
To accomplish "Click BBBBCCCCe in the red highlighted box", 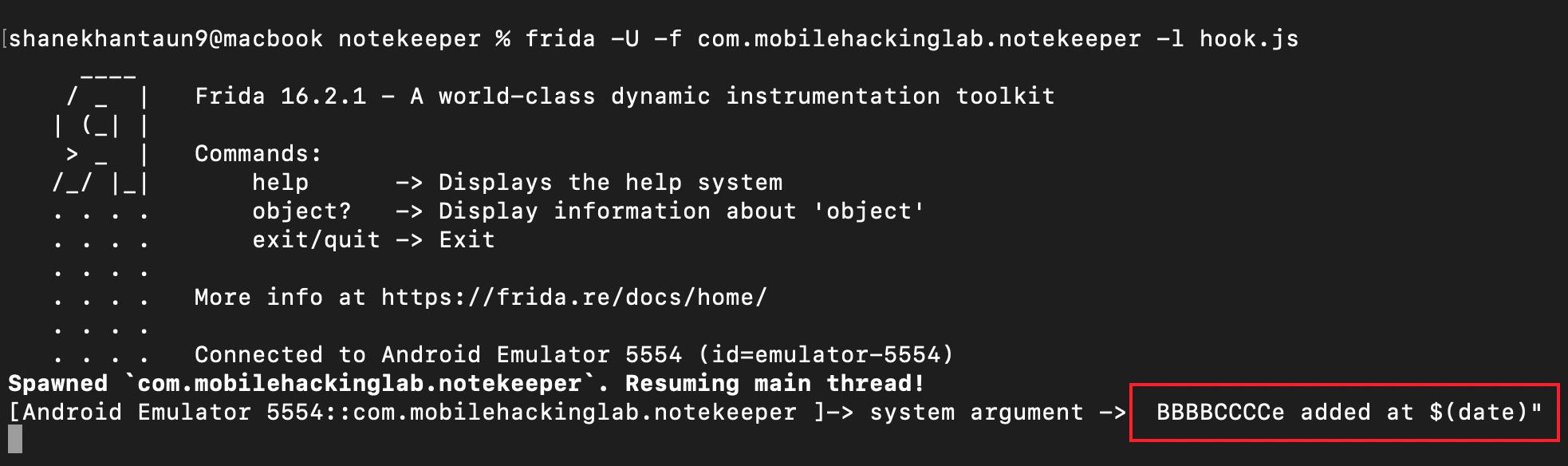I will click(x=1219, y=413).
